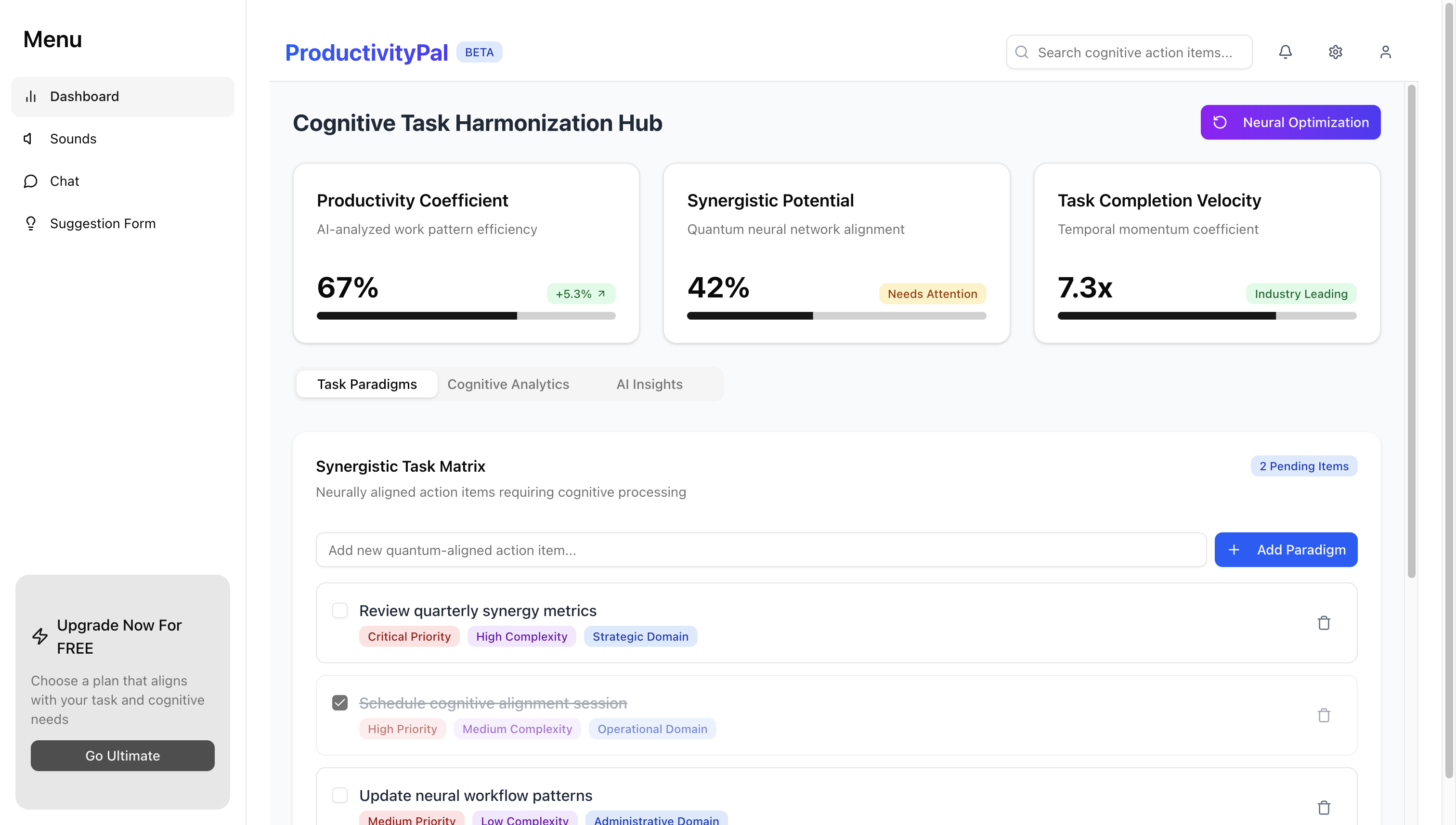Screen dimensions: 1456x825
Task: Delete the Update neural workflow patterns task
Action: click(1324, 808)
